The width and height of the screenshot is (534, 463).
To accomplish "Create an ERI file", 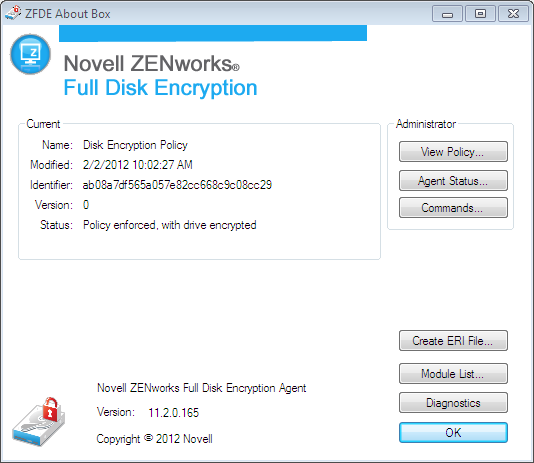I will tap(453, 340).
